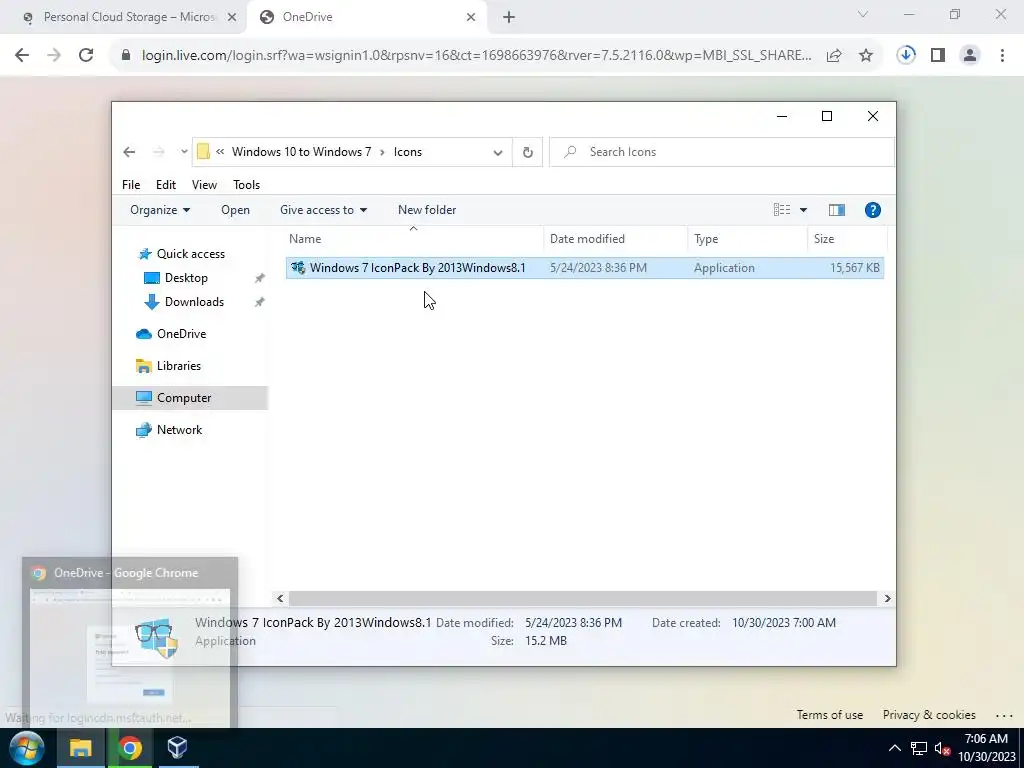The image size is (1024, 768).
Task: Refresh the Icons folder view
Action: tap(528, 153)
